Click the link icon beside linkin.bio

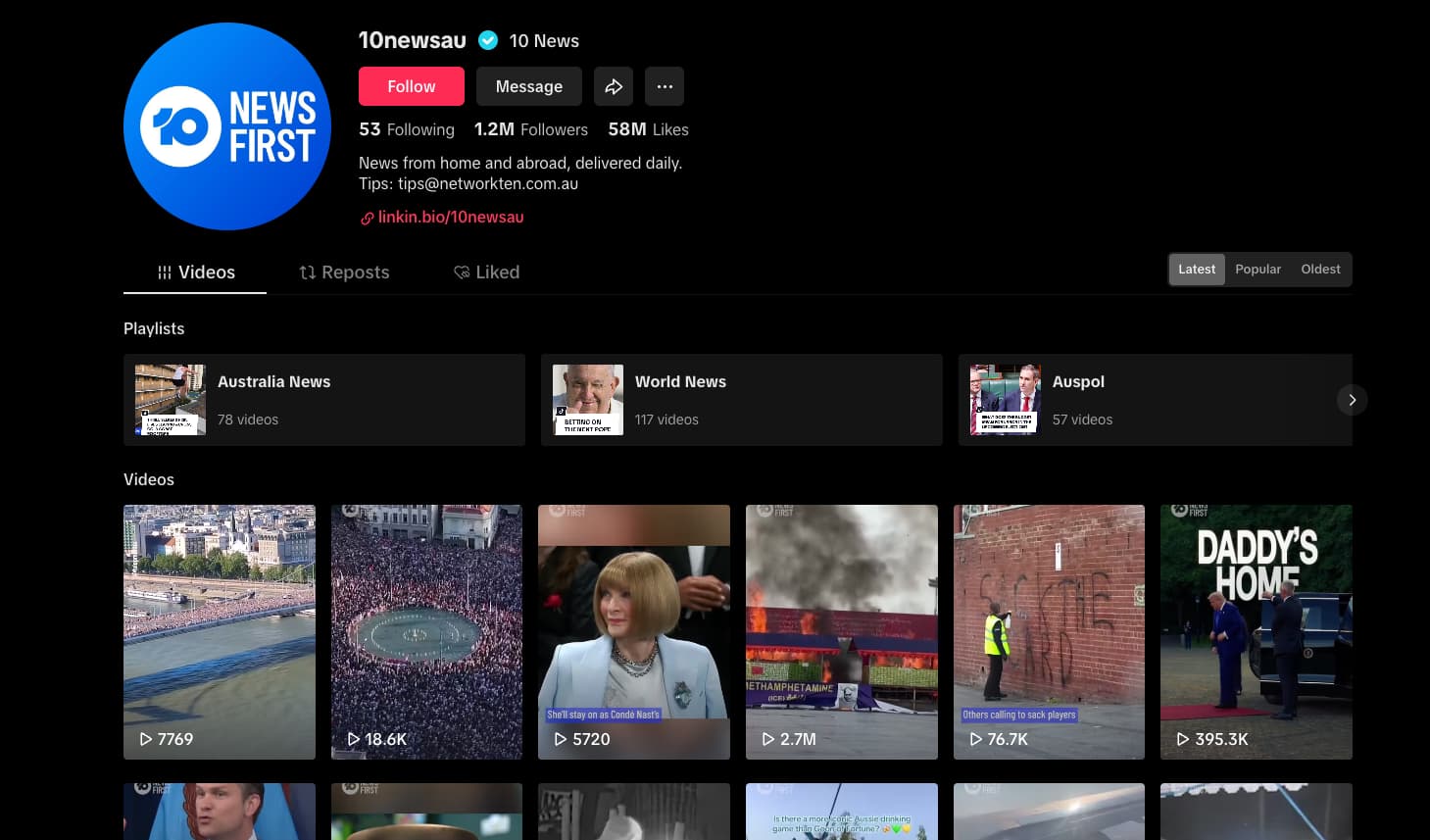(367, 218)
